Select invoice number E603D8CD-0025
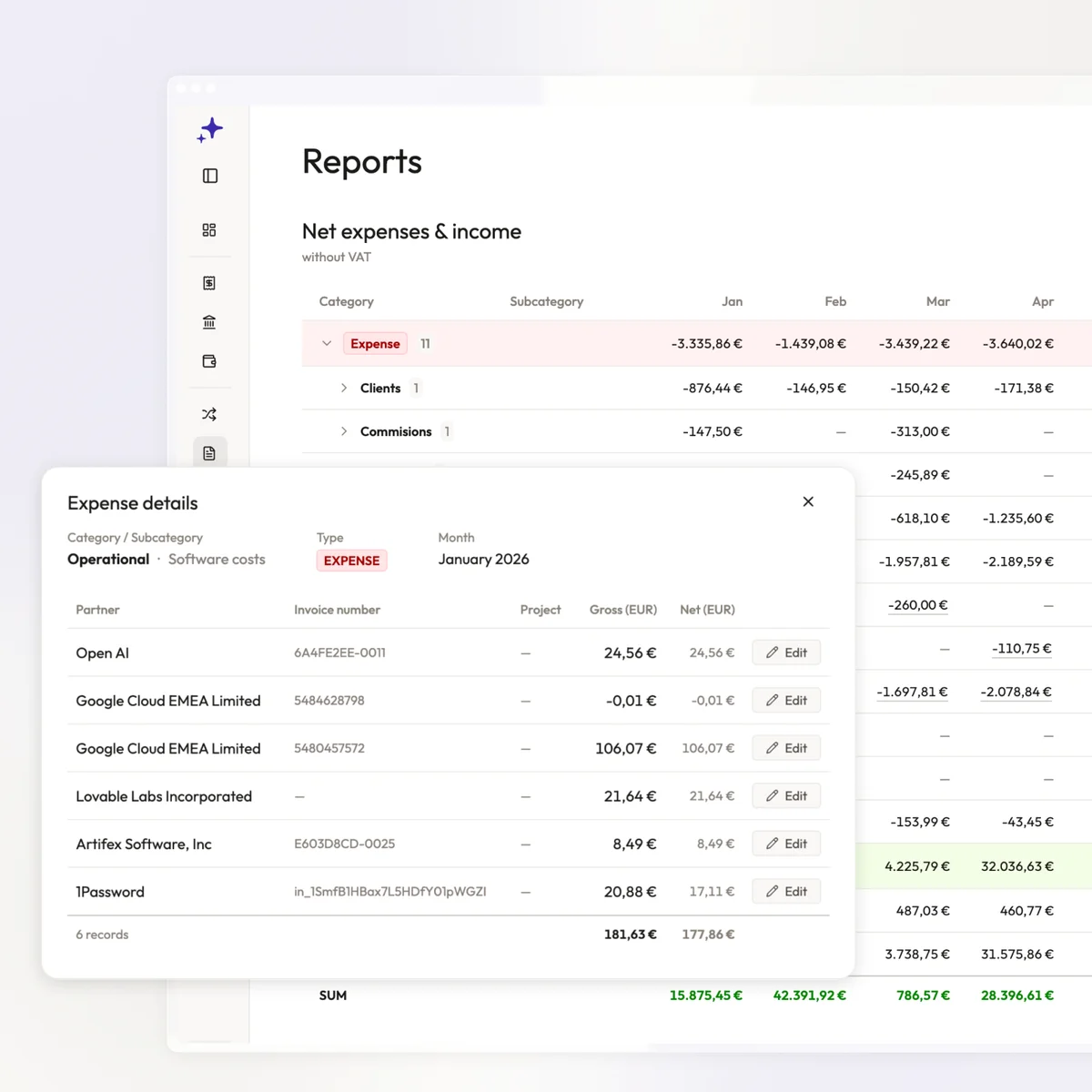 point(344,844)
